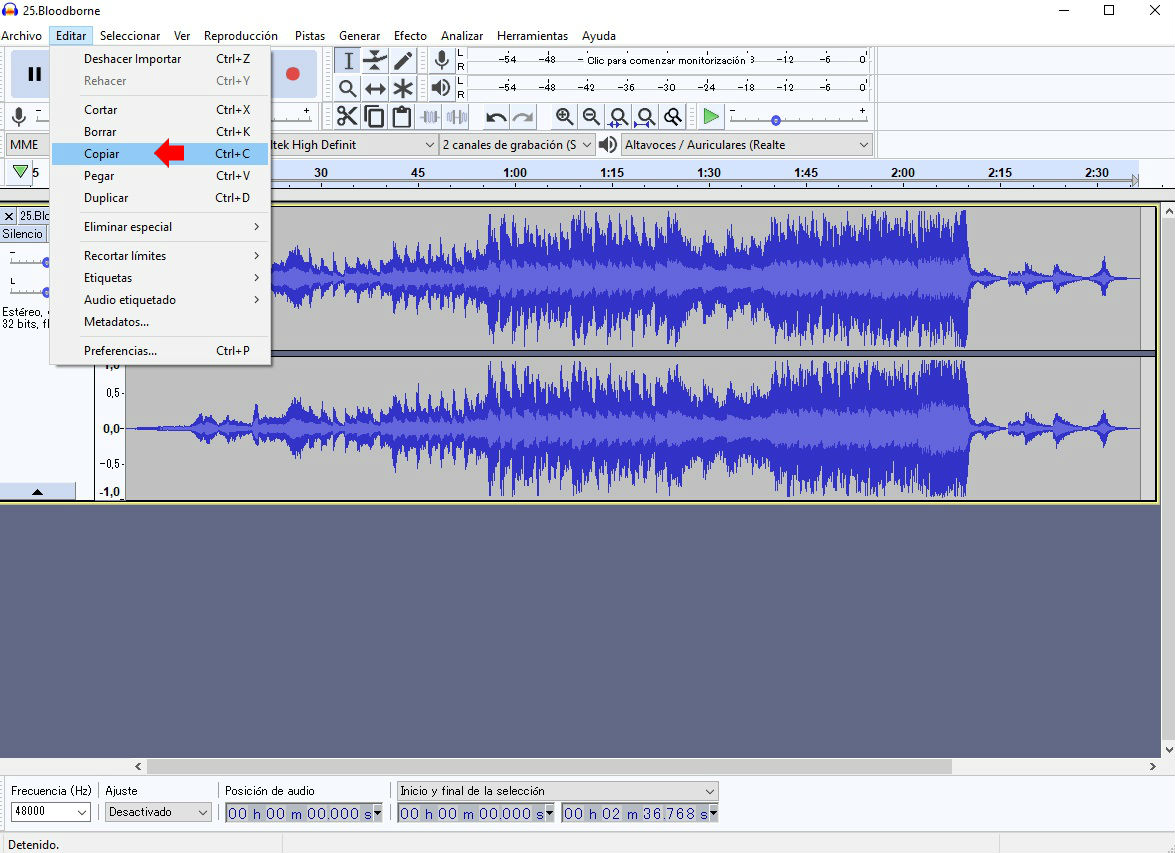Click the Undo arrow in toolbar
This screenshot has width=1175, height=853.
(496, 117)
